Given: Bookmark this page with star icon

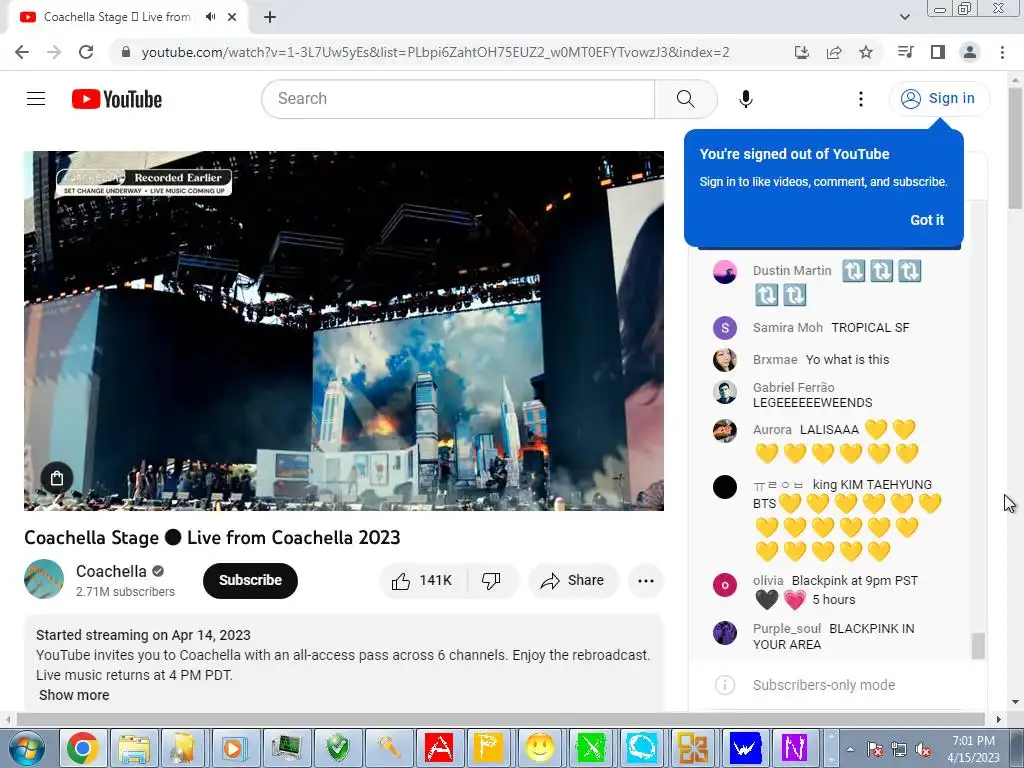Looking at the screenshot, I should click(866, 52).
